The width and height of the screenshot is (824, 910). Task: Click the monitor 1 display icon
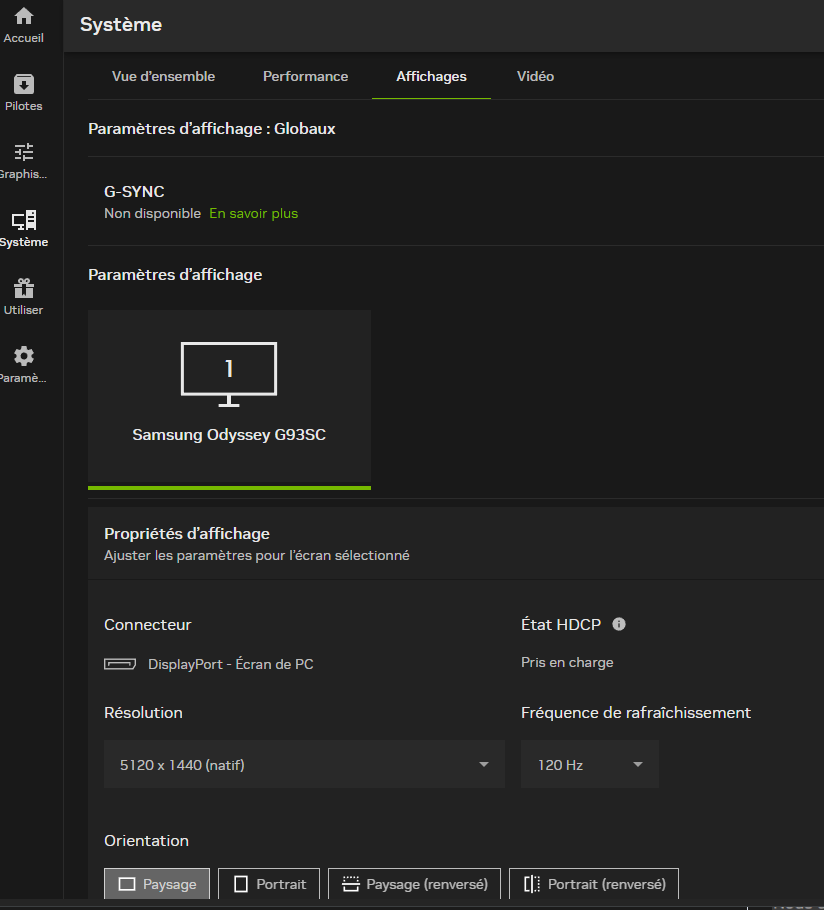tap(229, 373)
